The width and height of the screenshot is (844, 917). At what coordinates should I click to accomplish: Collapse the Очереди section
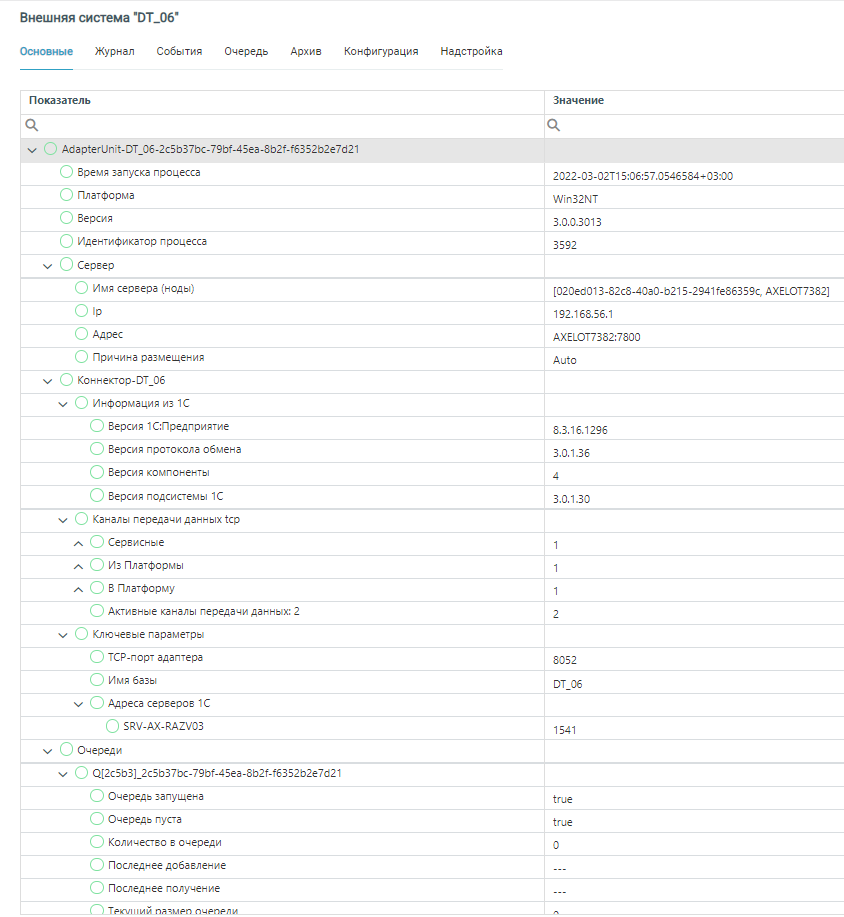(x=48, y=751)
